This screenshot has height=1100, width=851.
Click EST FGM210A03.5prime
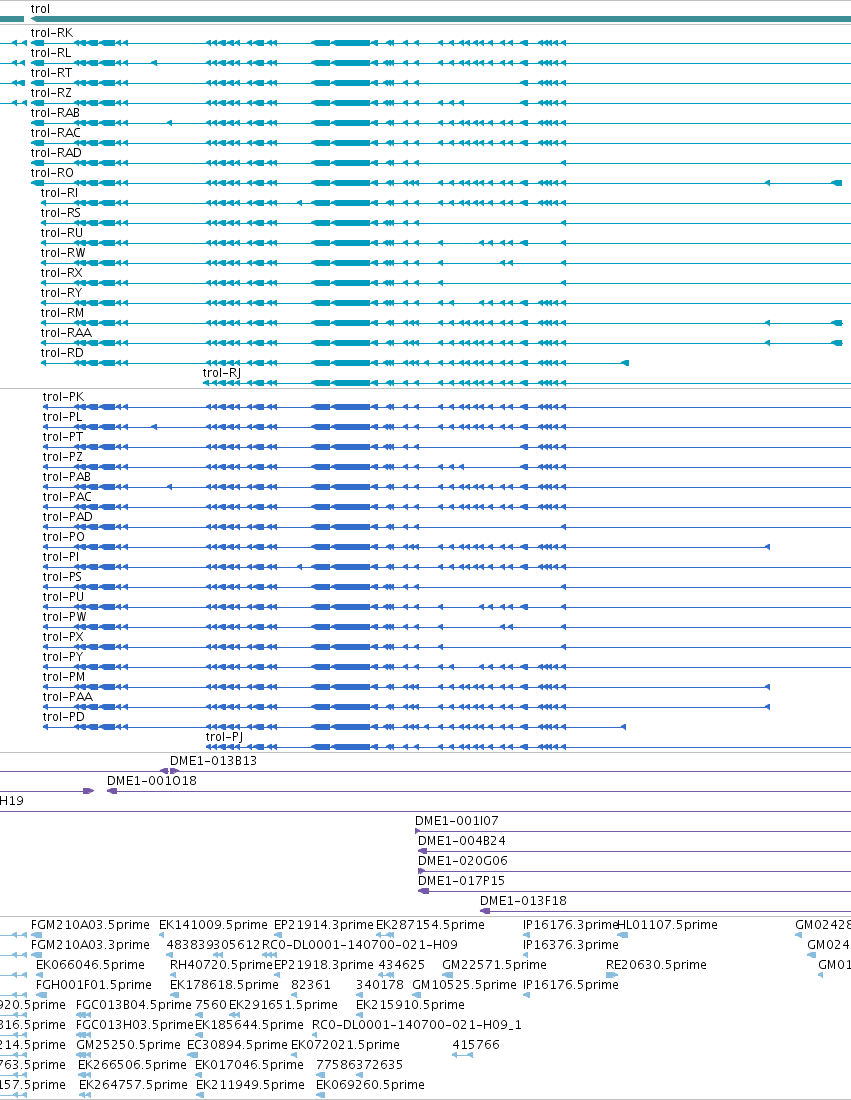[91, 925]
